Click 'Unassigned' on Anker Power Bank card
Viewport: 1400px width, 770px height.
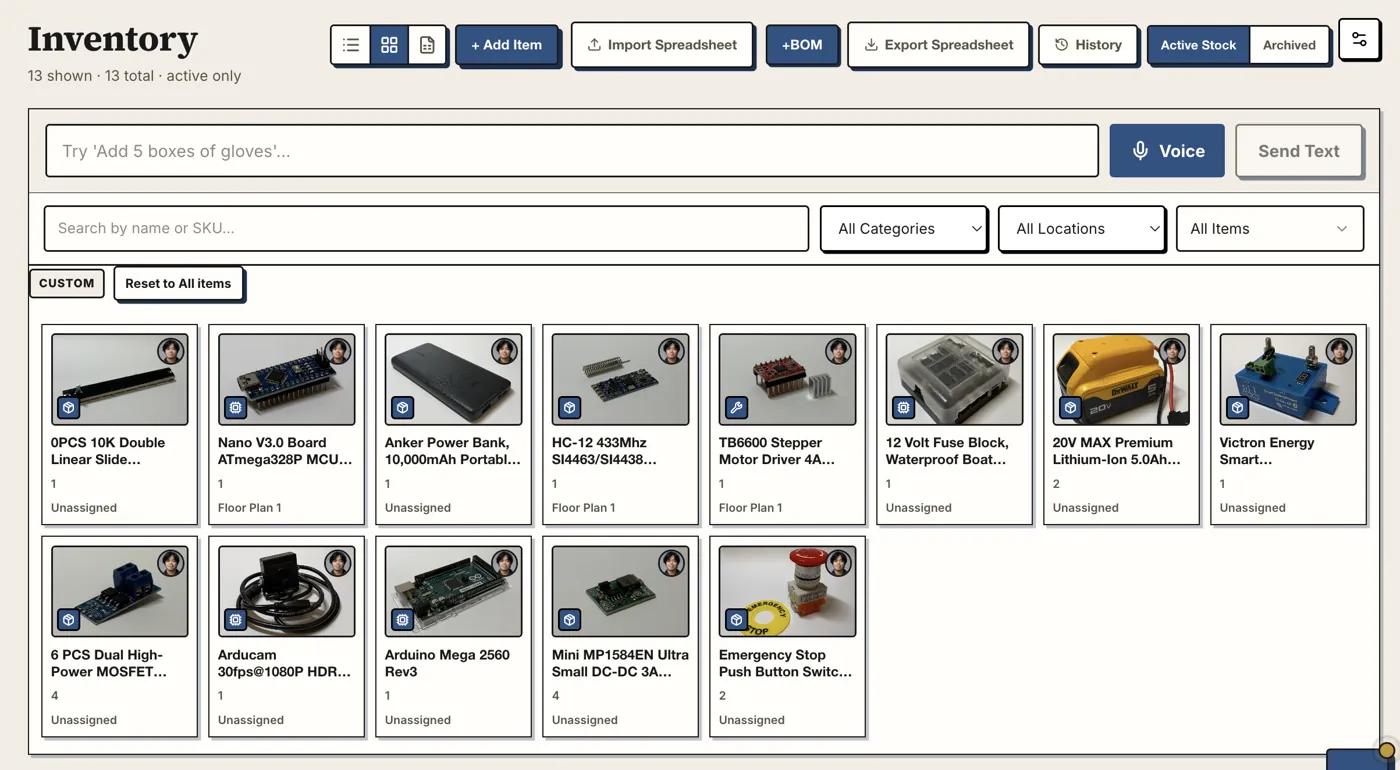point(418,508)
